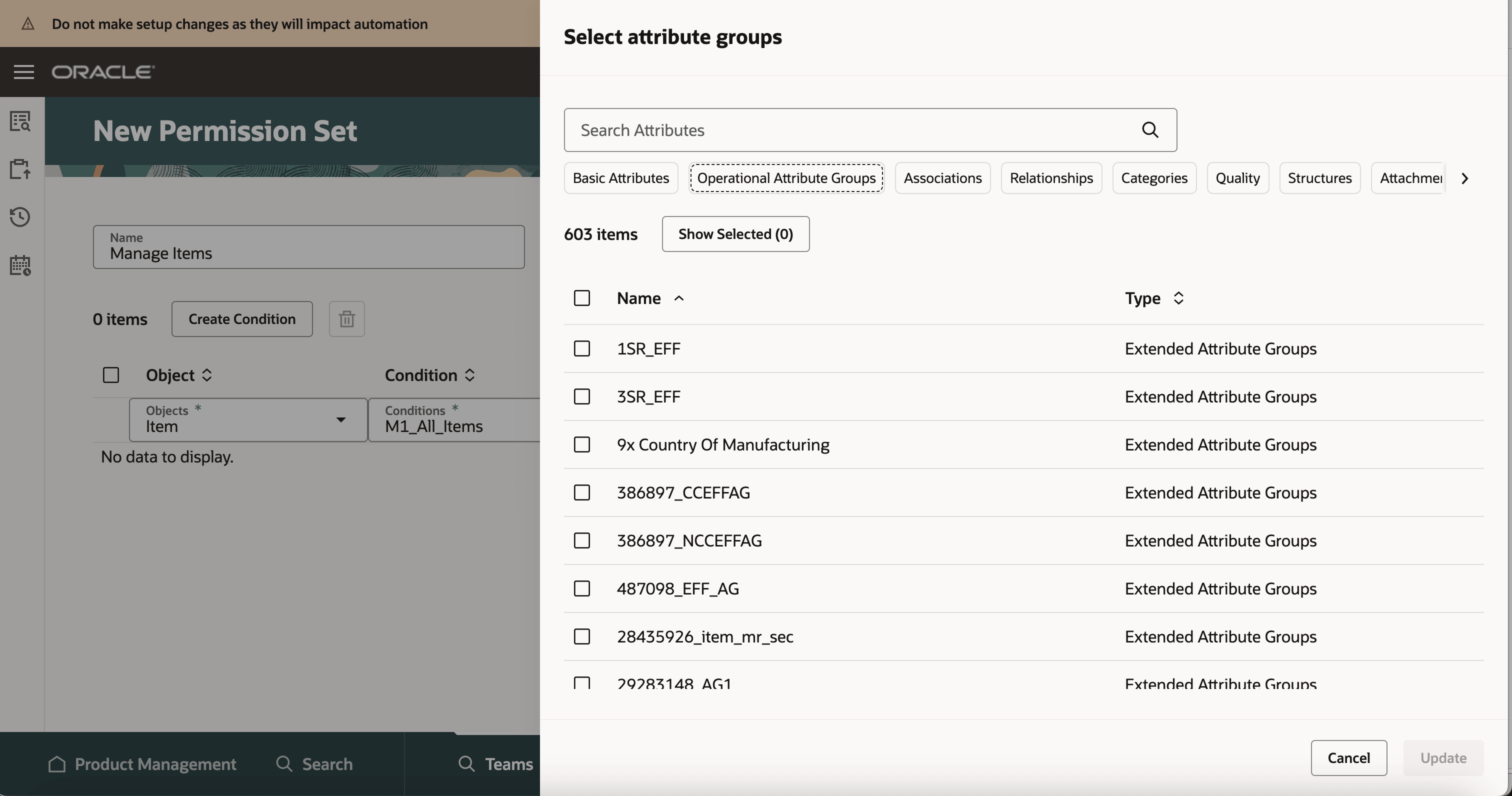Select the Attachments tab
Screen dimensions: 1512x796
tap(1408, 178)
